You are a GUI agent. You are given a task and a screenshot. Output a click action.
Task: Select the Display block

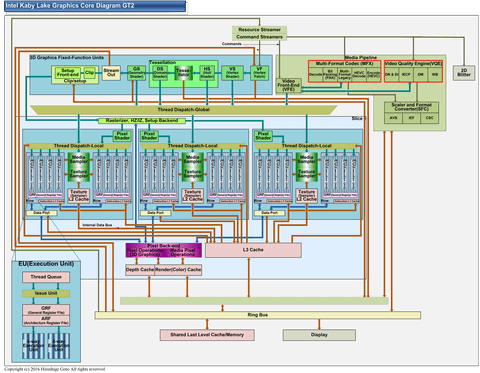point(319,335)
